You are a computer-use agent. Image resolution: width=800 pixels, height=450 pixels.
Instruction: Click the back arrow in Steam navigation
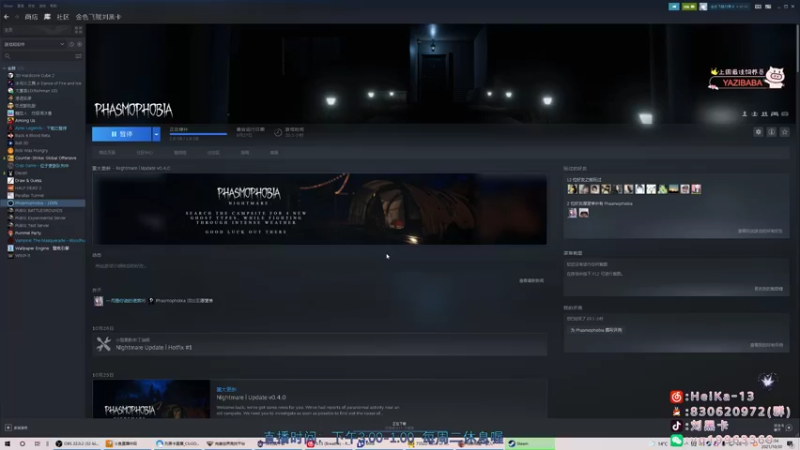click(6, 17)
